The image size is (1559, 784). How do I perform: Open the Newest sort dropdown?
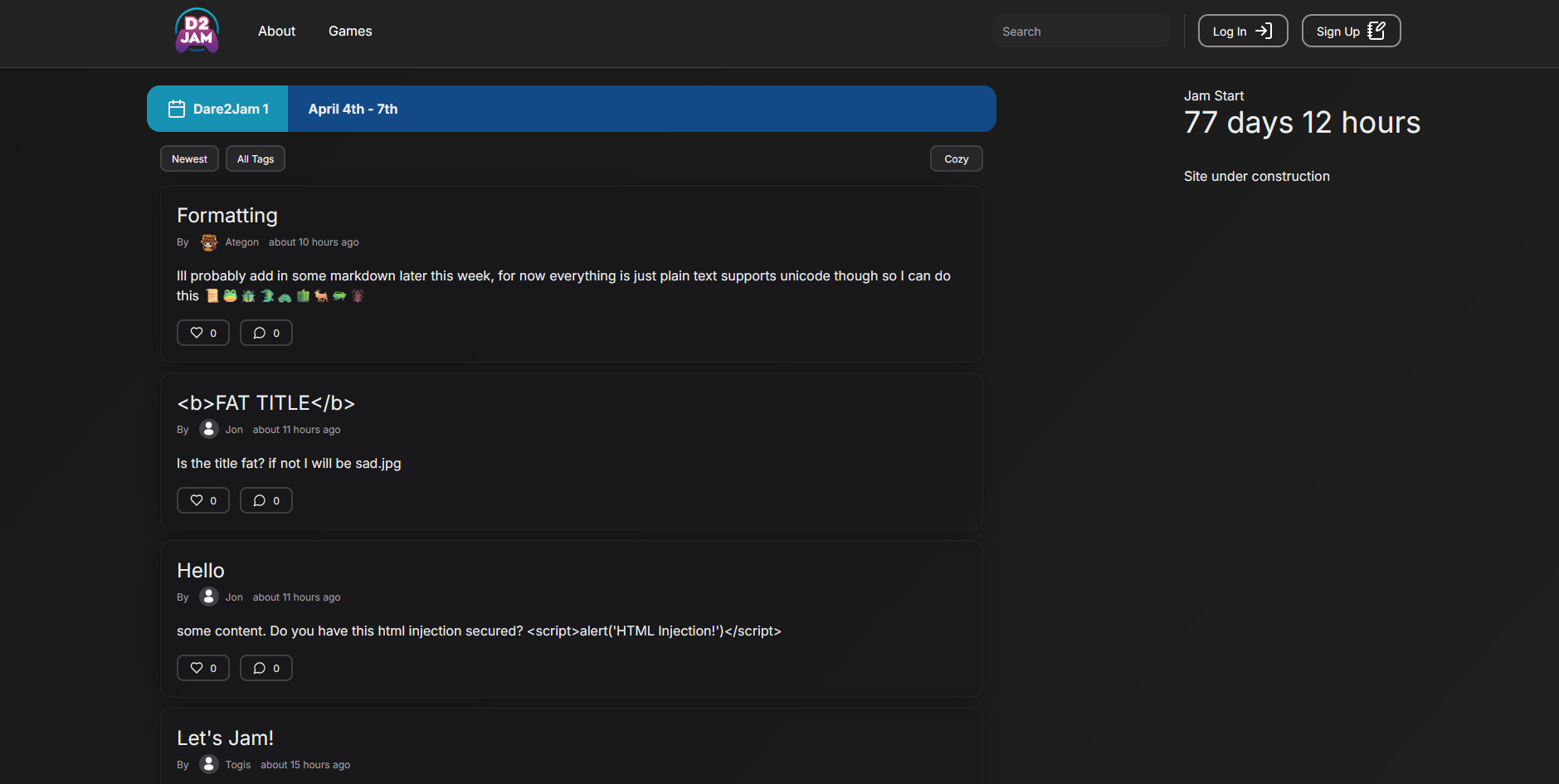pos(189,158)
